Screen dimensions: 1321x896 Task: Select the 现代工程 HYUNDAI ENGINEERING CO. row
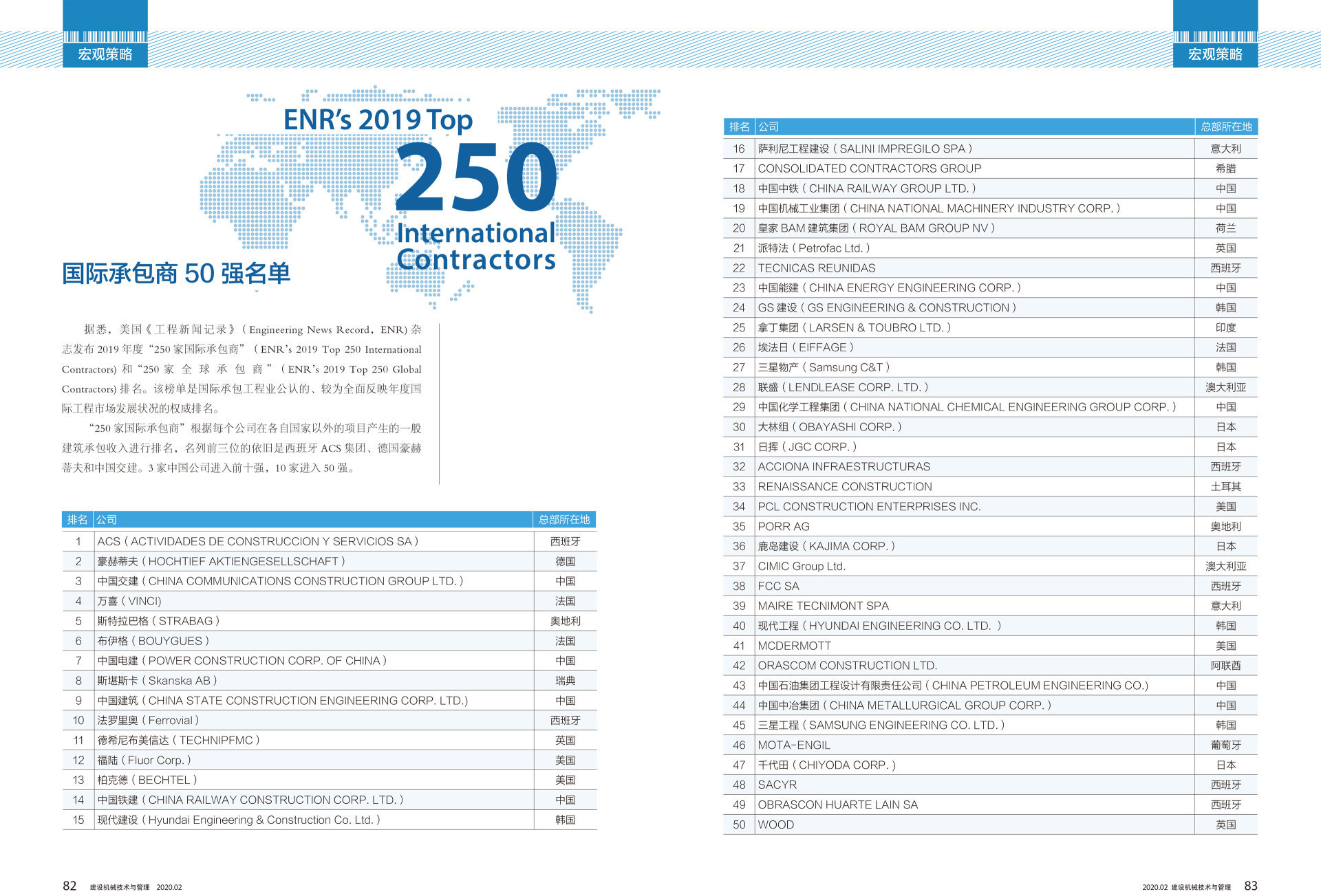click(x=990, y=626)
